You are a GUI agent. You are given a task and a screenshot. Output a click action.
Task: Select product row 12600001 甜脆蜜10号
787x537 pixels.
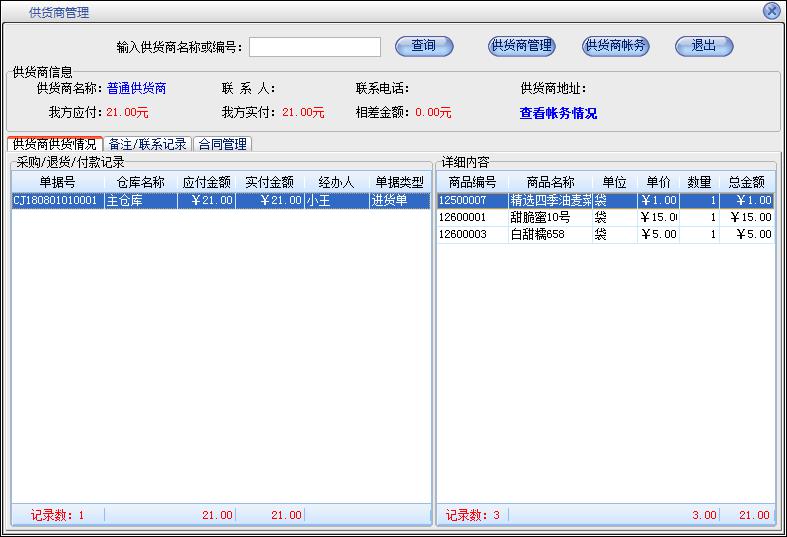click(540, 218)
